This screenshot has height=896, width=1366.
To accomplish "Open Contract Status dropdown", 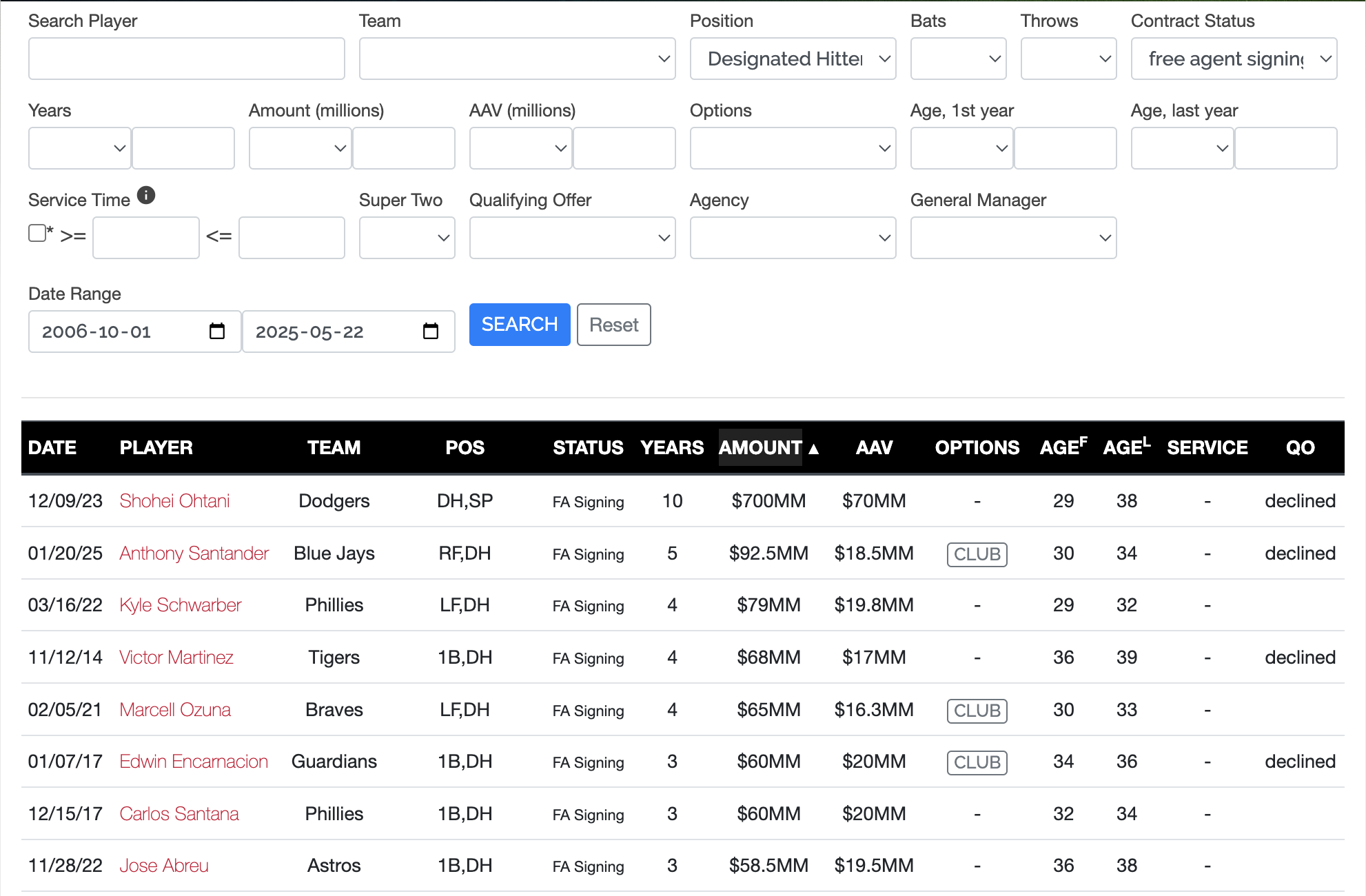I will pos(1234,59).
